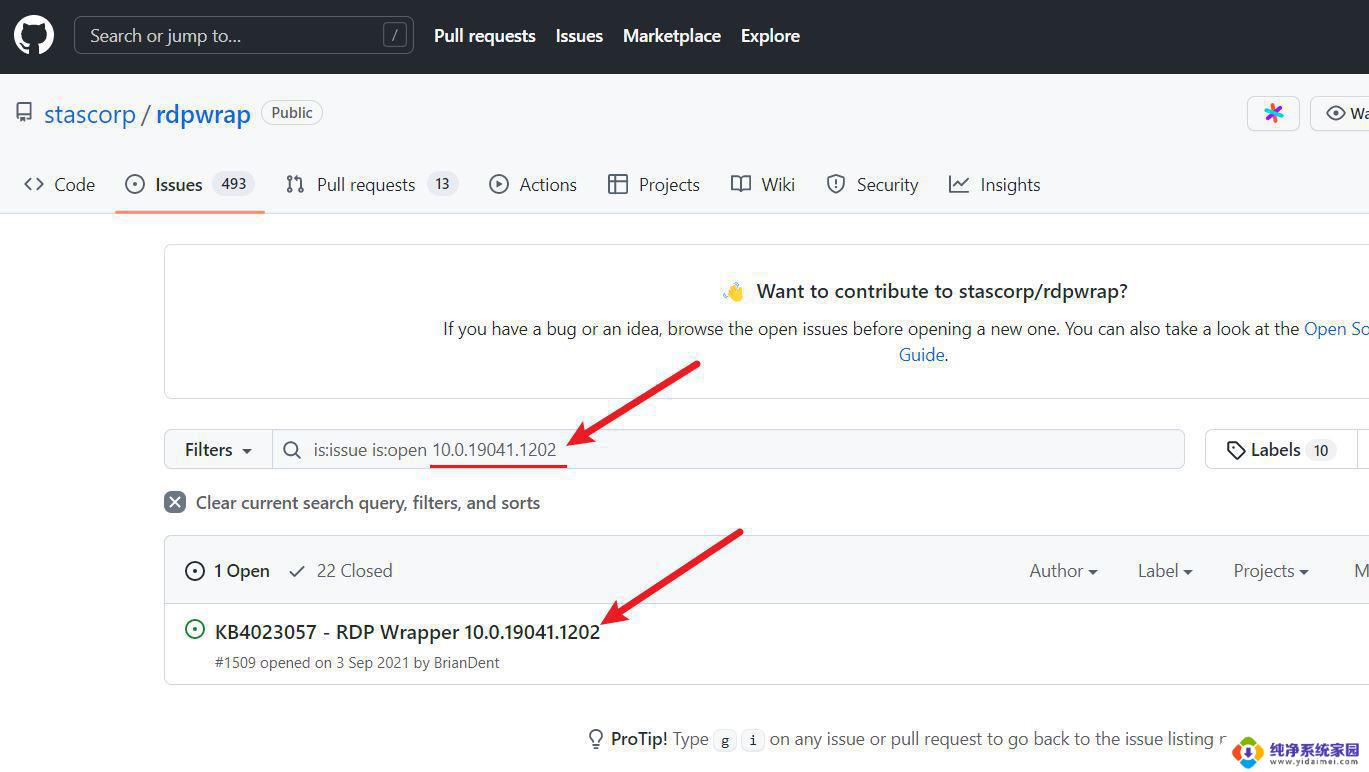This screenshot has width=1369, height=772.
Task: Focus the issue search query field
Action: [728, 450]
